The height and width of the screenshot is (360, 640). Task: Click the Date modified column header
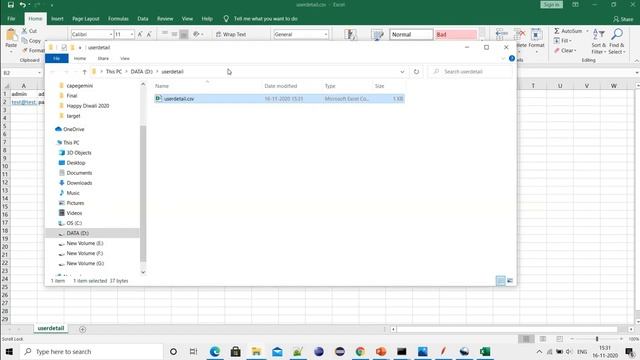pos(280,86)
